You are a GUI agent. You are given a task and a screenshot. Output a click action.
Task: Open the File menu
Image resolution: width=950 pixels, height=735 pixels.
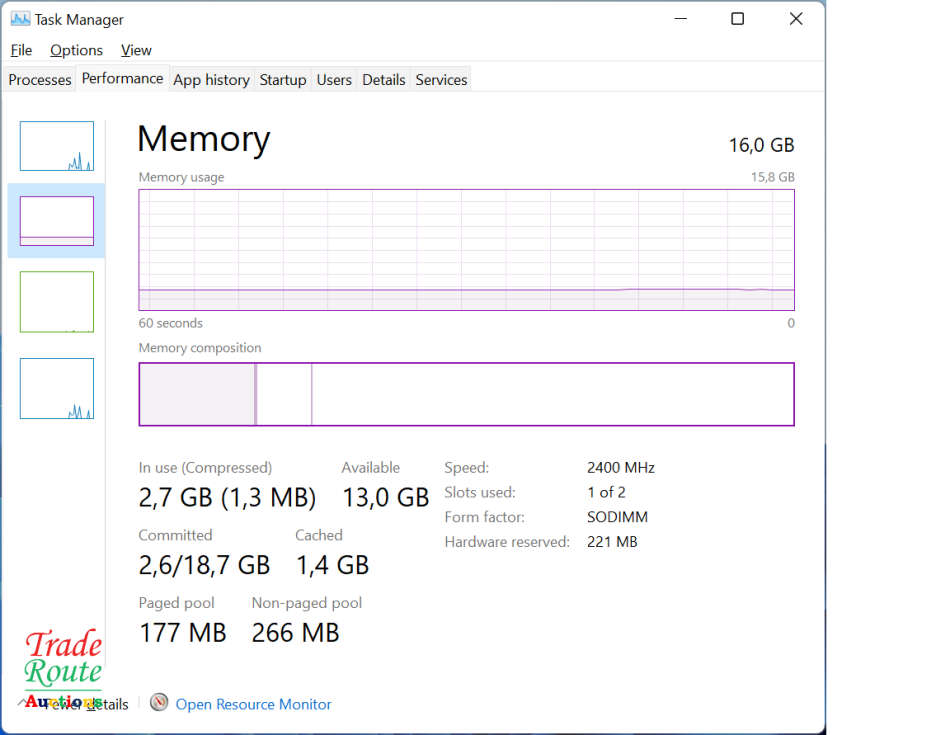click(21, 50)
